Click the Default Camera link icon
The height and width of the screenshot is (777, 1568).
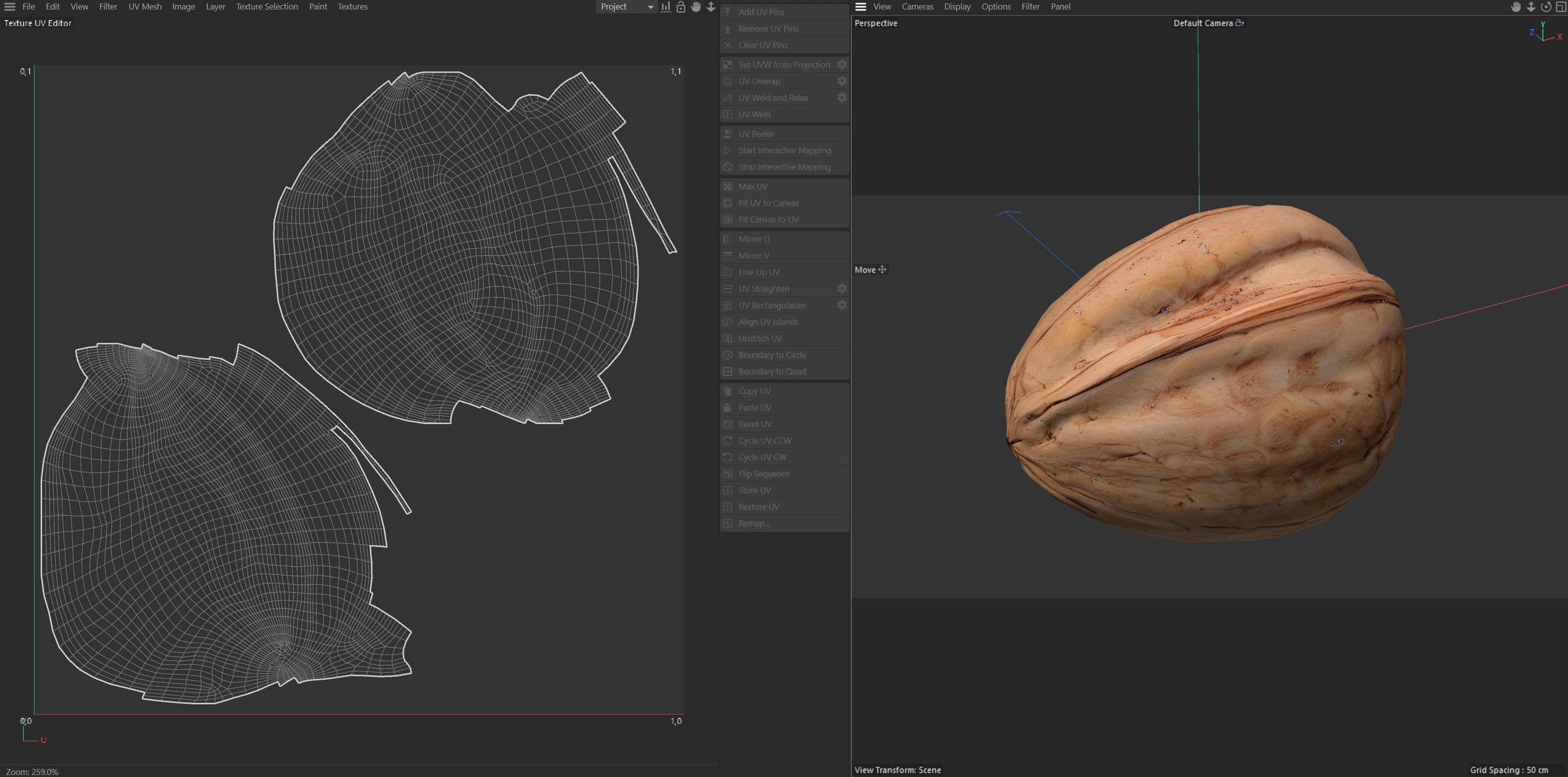click(x=1239, y=23)
